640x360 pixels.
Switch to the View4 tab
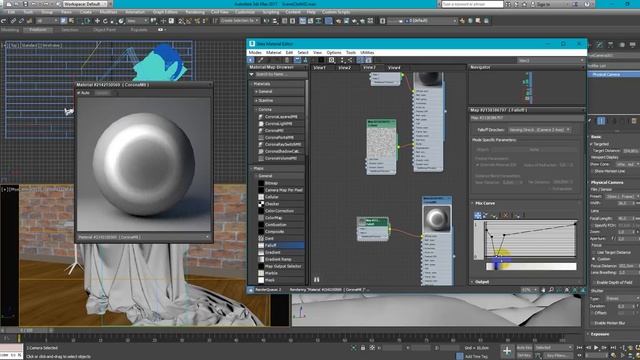coord(394,67)
